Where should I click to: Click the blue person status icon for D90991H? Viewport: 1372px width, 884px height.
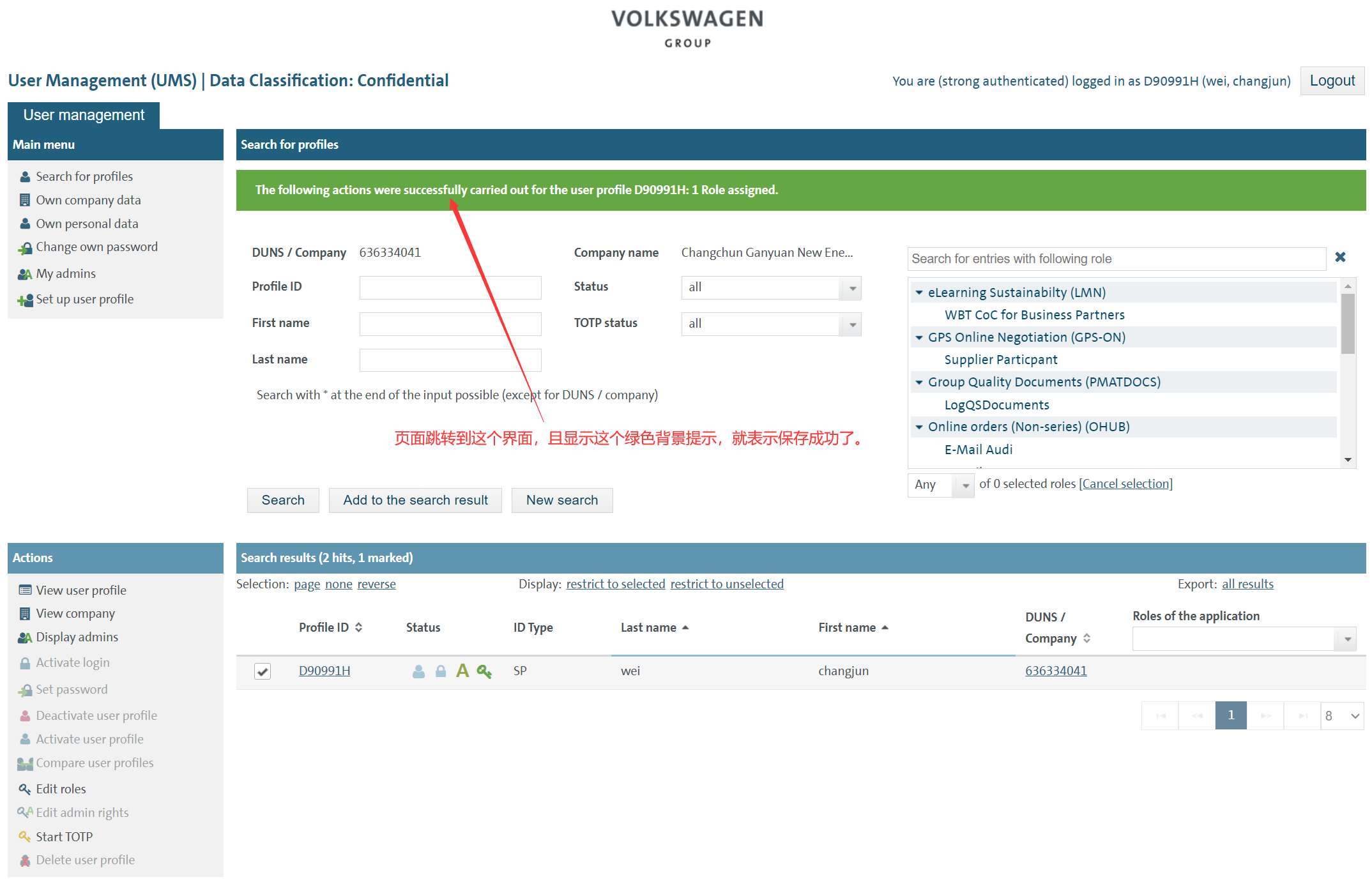tap(418, 671)
